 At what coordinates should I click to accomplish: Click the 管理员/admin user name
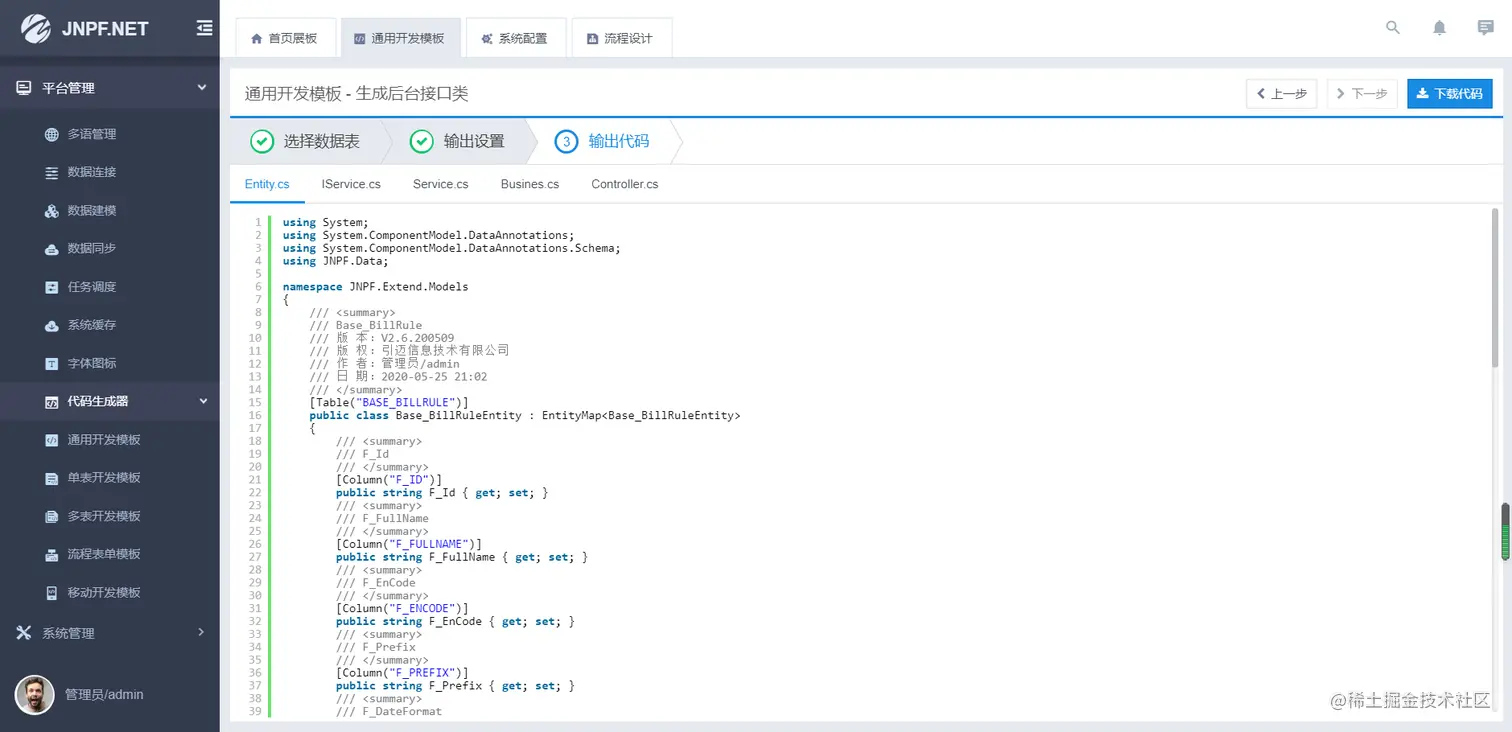(x=104, y=694)
